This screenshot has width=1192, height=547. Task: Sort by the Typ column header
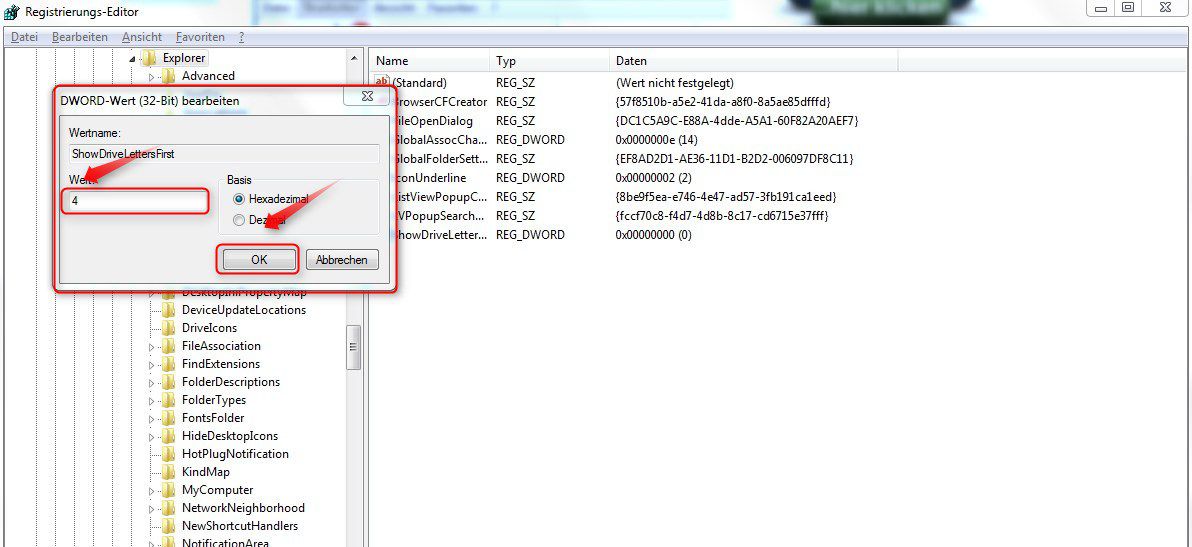point(550,61)
